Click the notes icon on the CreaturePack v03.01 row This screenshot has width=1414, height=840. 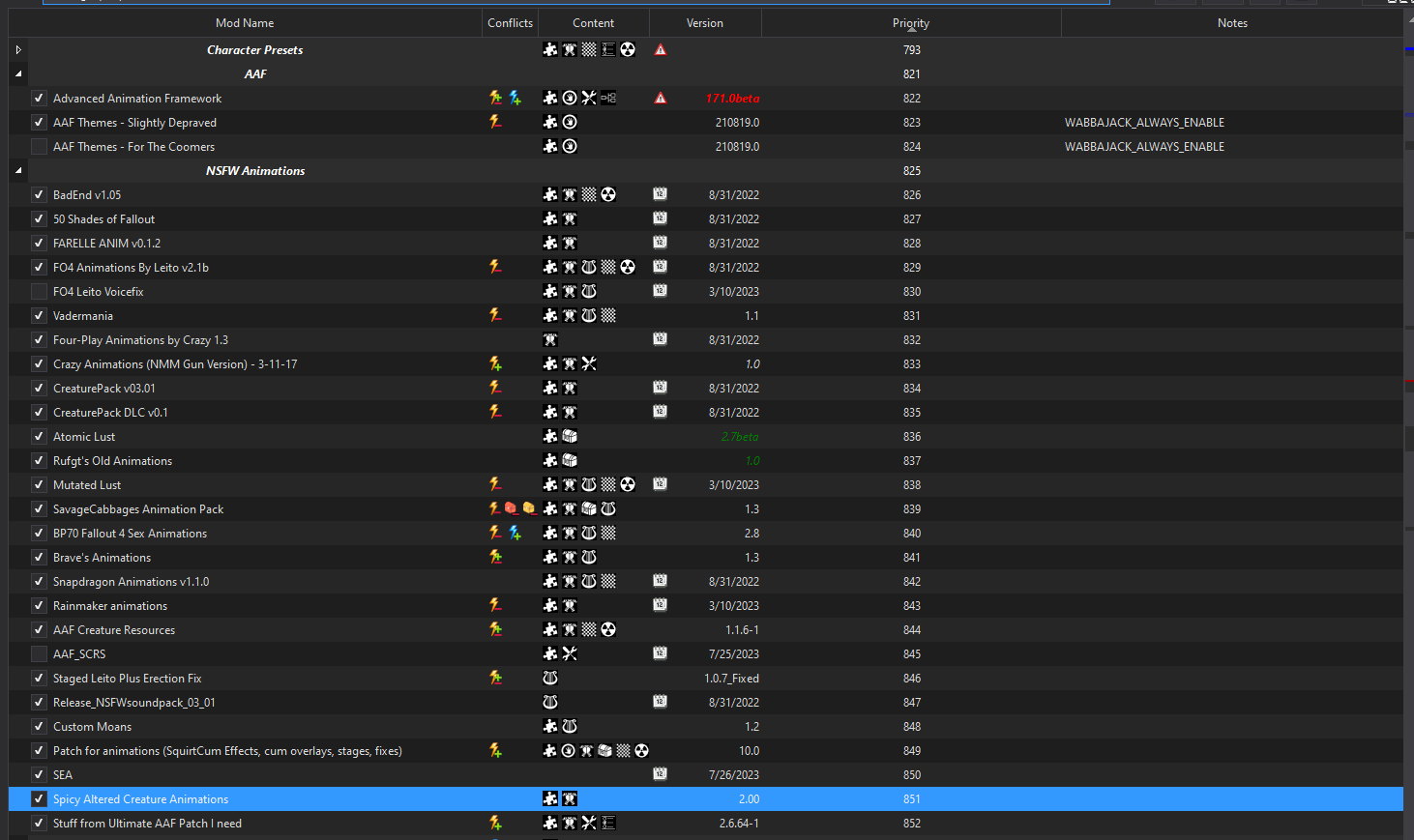pyautogui.click(x=660, y=388)
